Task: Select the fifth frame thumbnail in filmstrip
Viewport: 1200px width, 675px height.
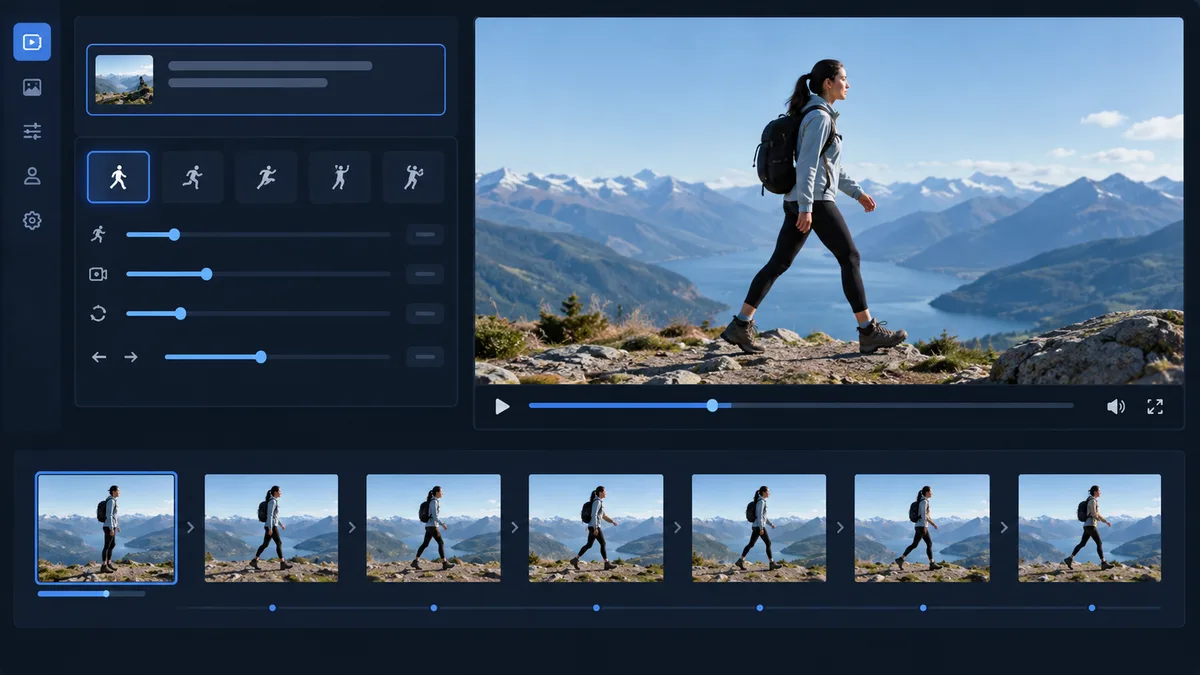Action: [759, 528]
